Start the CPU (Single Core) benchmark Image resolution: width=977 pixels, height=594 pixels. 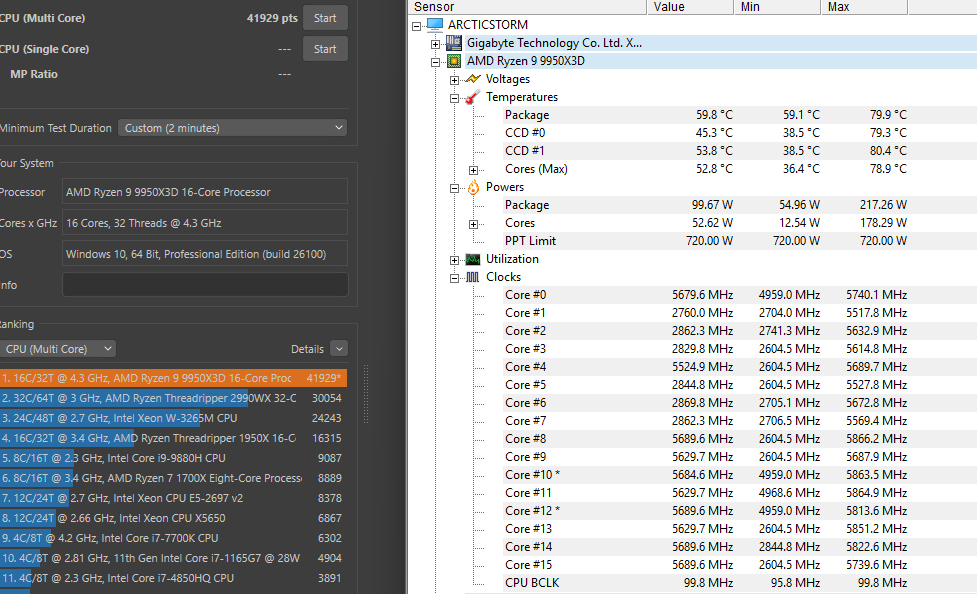325,49
